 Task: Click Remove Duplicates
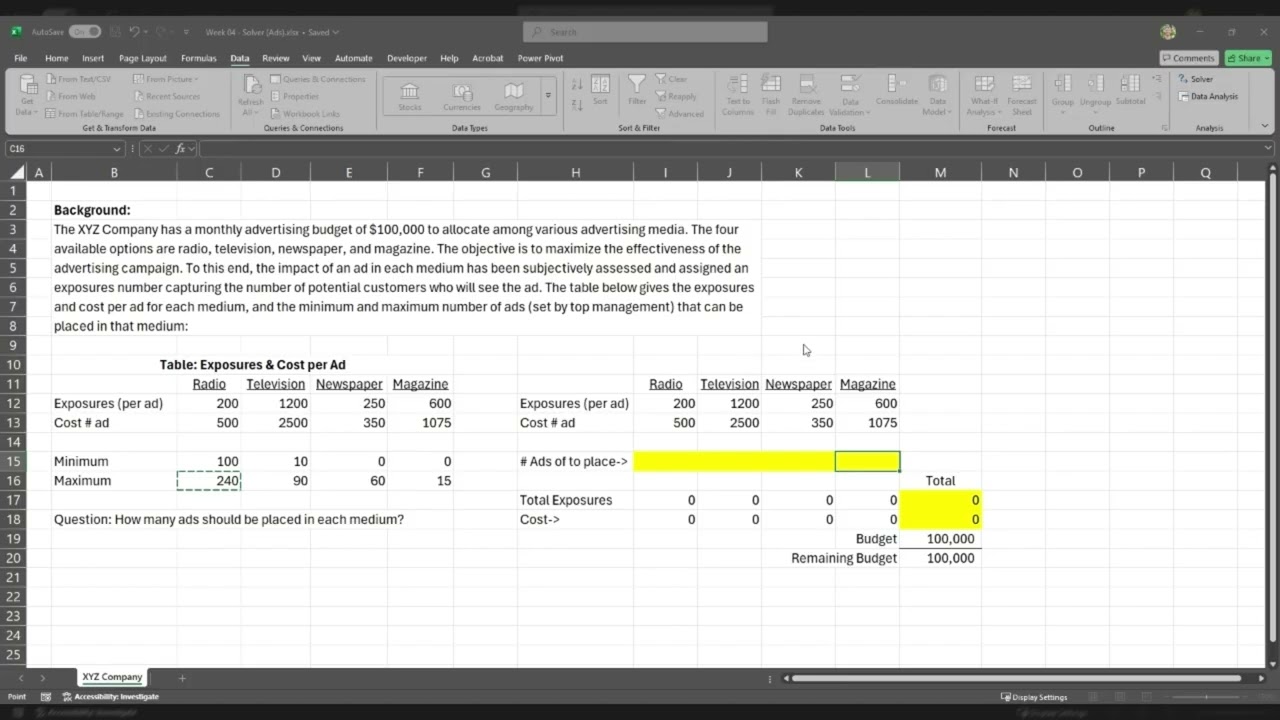pos(806,95)
